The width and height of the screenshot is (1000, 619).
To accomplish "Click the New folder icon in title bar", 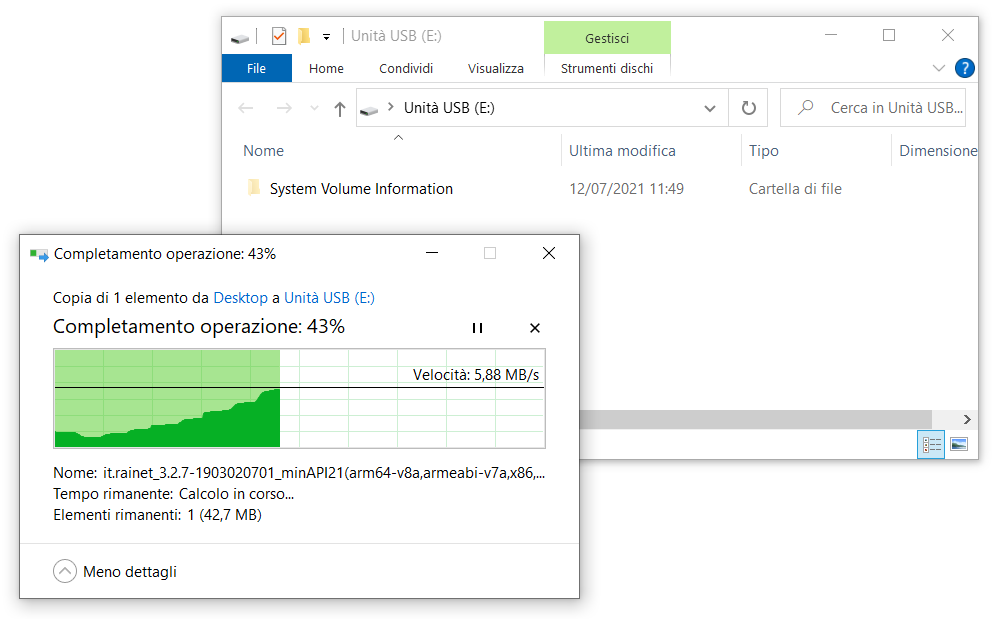I will (304, 36).
